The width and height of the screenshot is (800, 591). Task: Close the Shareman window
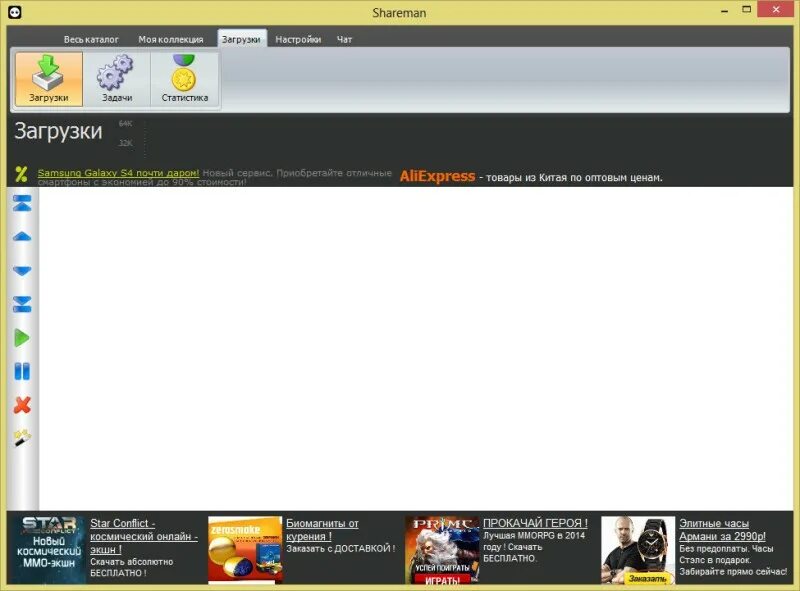tap(776, 10)
